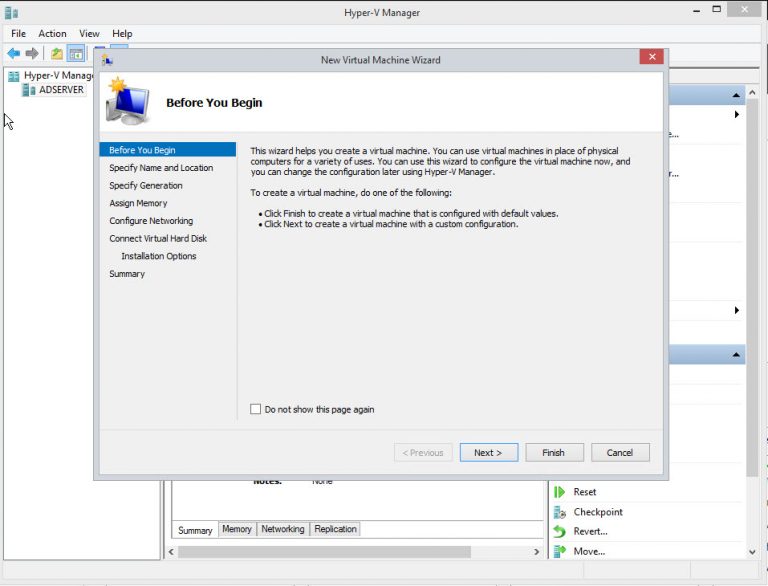Select ADSERVER in the console tree
The image size is (768, 586).
pos(61,90)
